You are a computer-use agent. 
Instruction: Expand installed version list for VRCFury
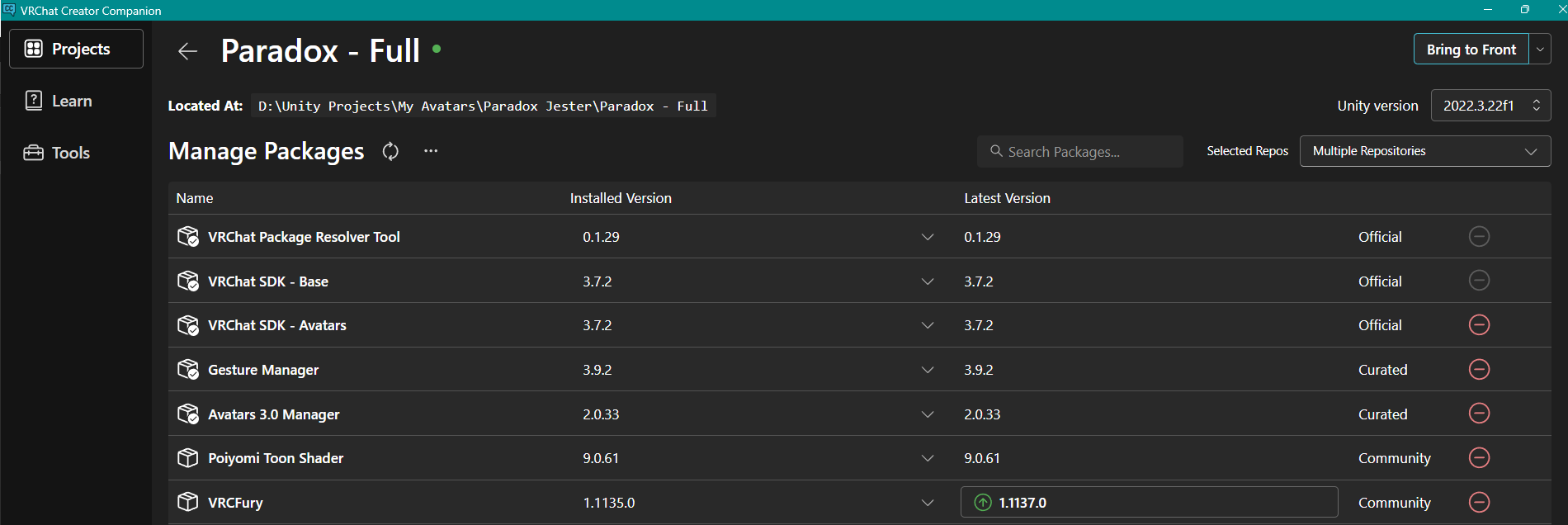[928, 503]
